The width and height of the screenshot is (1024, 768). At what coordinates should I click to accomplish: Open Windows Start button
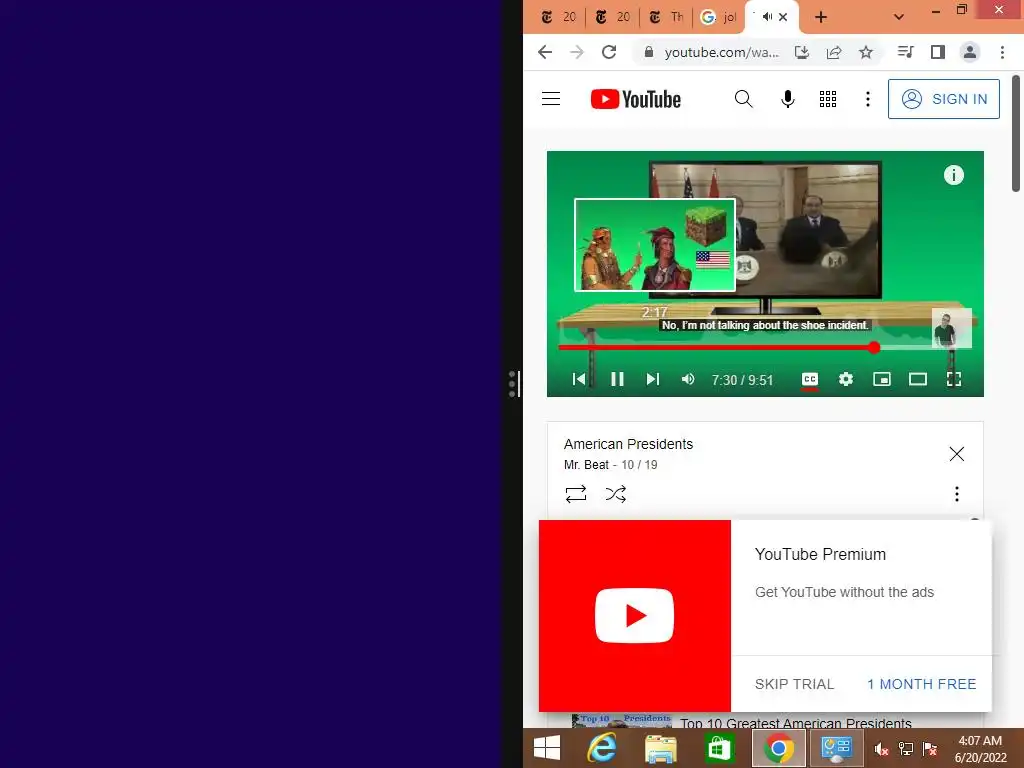click(547, 748)
